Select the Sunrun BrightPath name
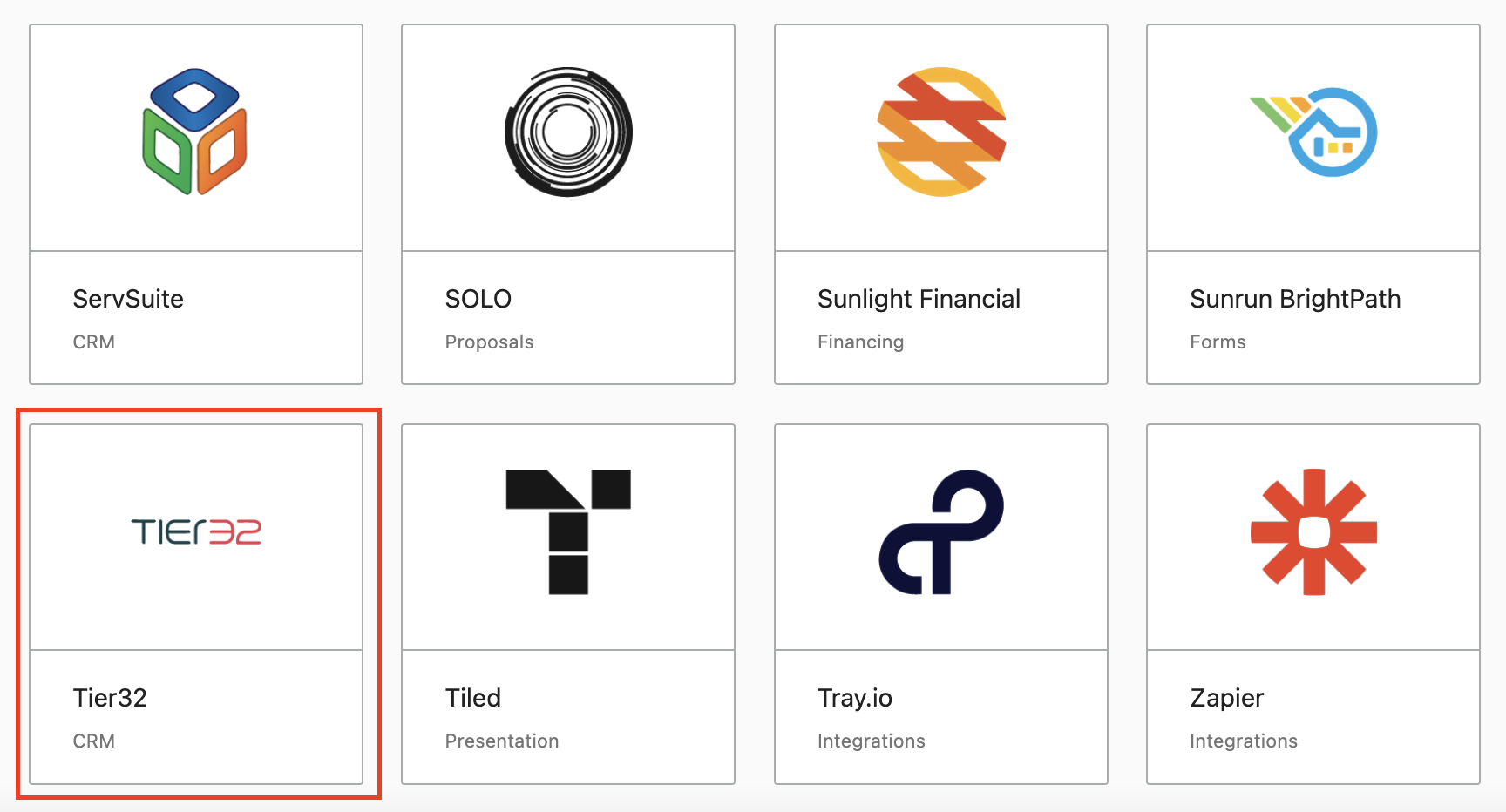The width and height of the screenshot is (1506, 812). 1295,299
